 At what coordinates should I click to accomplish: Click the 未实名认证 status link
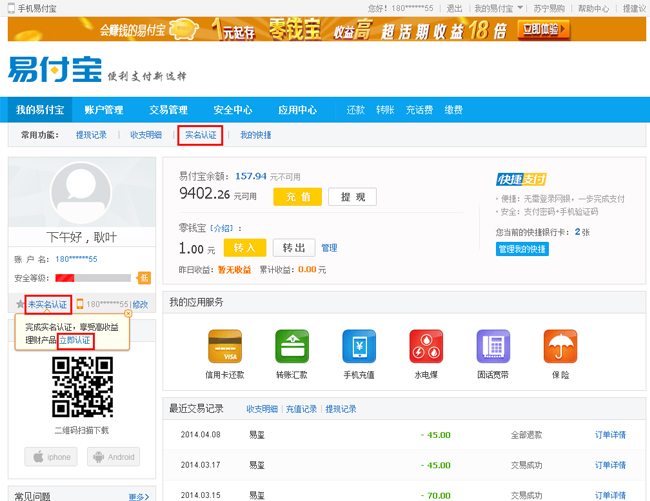(48, 305)
